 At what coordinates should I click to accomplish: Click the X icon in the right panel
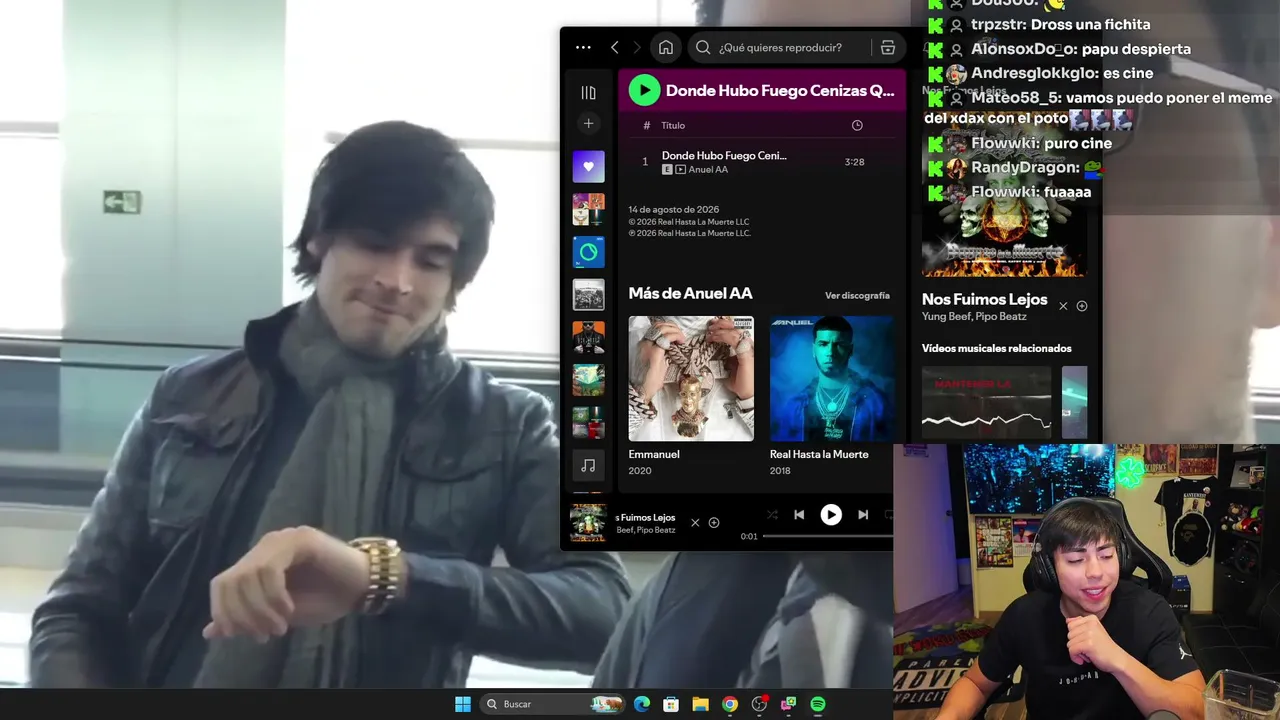tap(1063, 306)
